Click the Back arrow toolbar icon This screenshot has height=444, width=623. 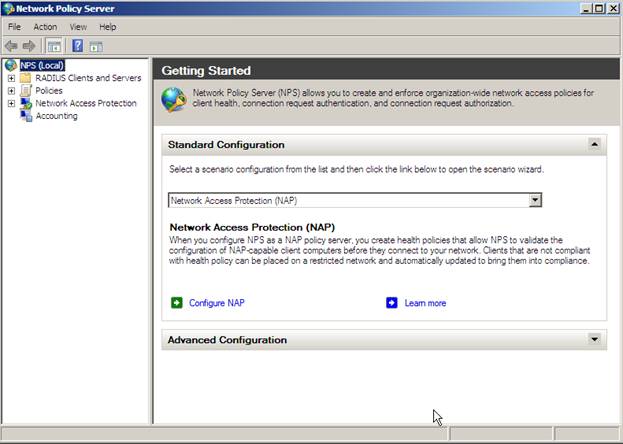click(11, 45)
